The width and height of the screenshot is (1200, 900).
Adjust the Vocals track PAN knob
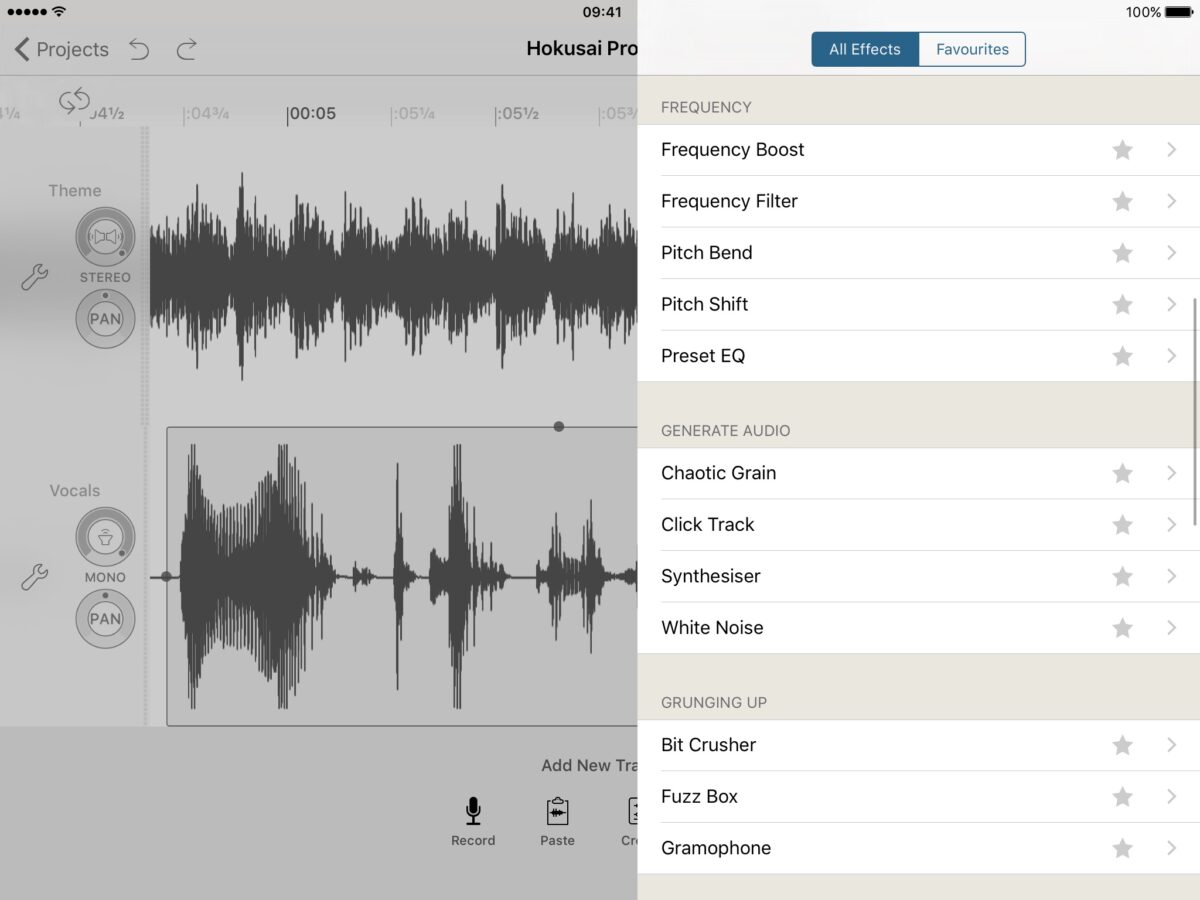tap(105, 619)
